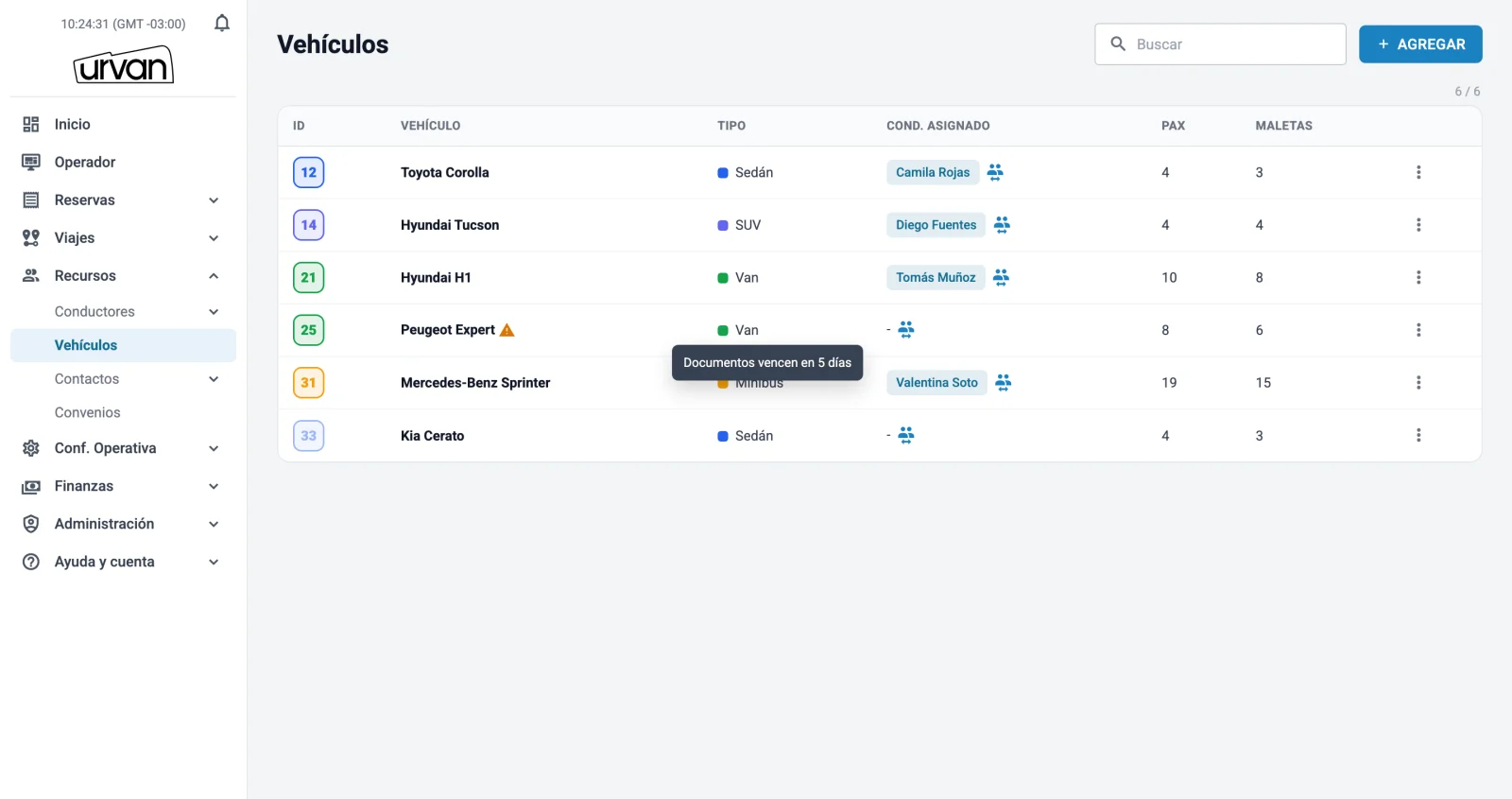Click the warning triangle on Peugeot Expert
This screenshot has height=799, width=1512.
(x=507, y=330)
